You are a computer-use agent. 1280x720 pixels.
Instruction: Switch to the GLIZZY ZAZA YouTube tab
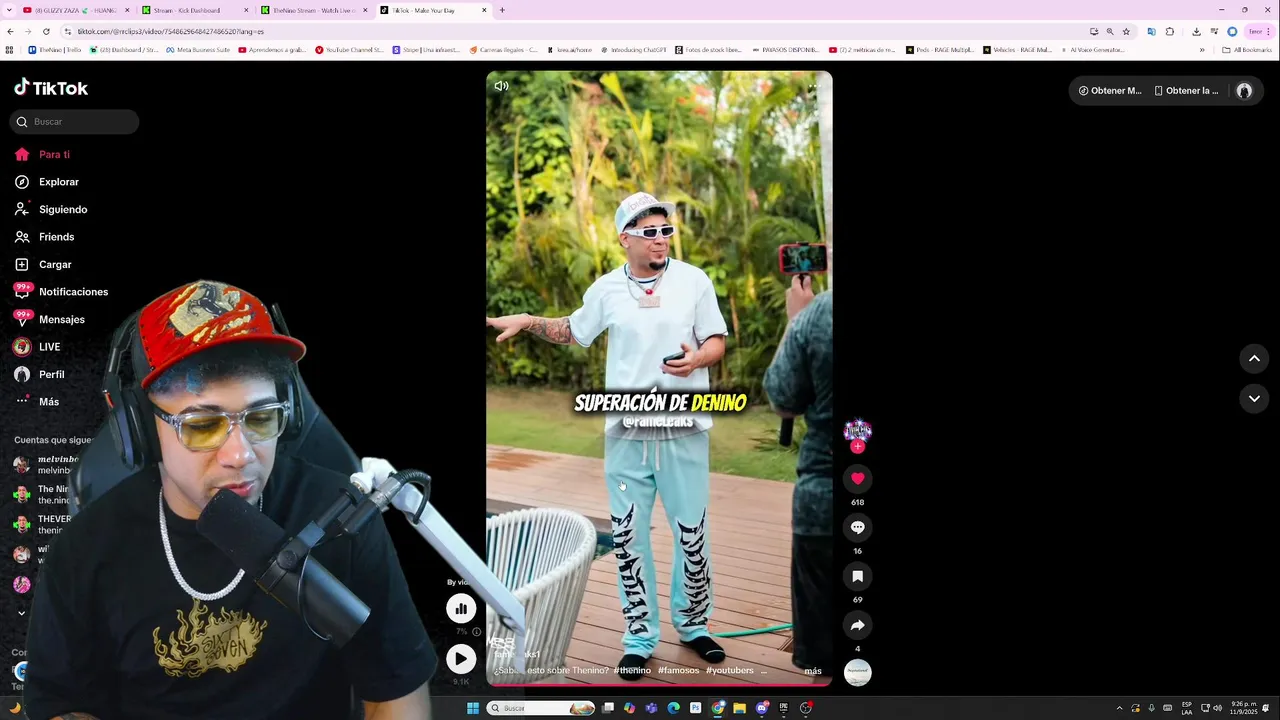tap(75, 10)
